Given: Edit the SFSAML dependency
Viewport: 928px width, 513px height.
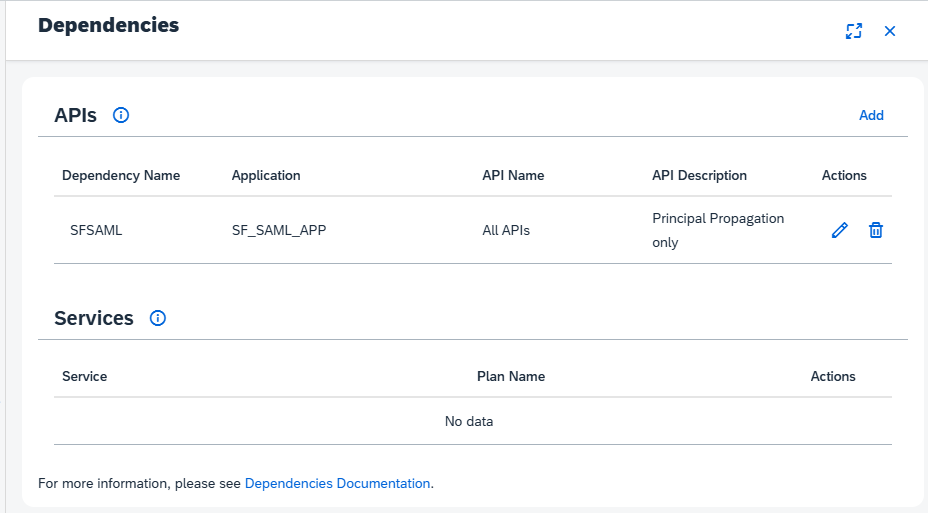Looking at the screenshot, I should click(839, 230).
